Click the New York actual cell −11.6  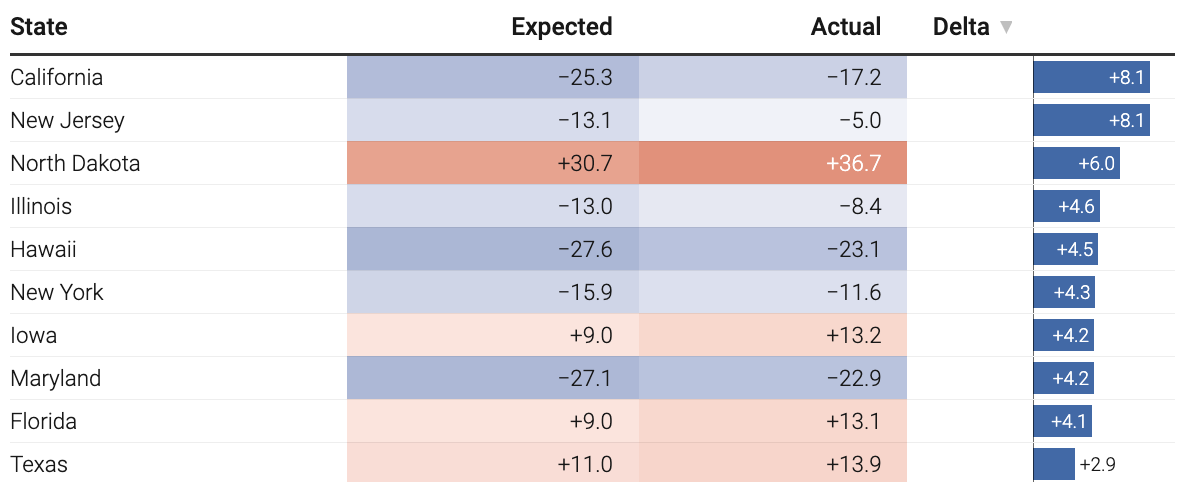[x=772, y=293]
